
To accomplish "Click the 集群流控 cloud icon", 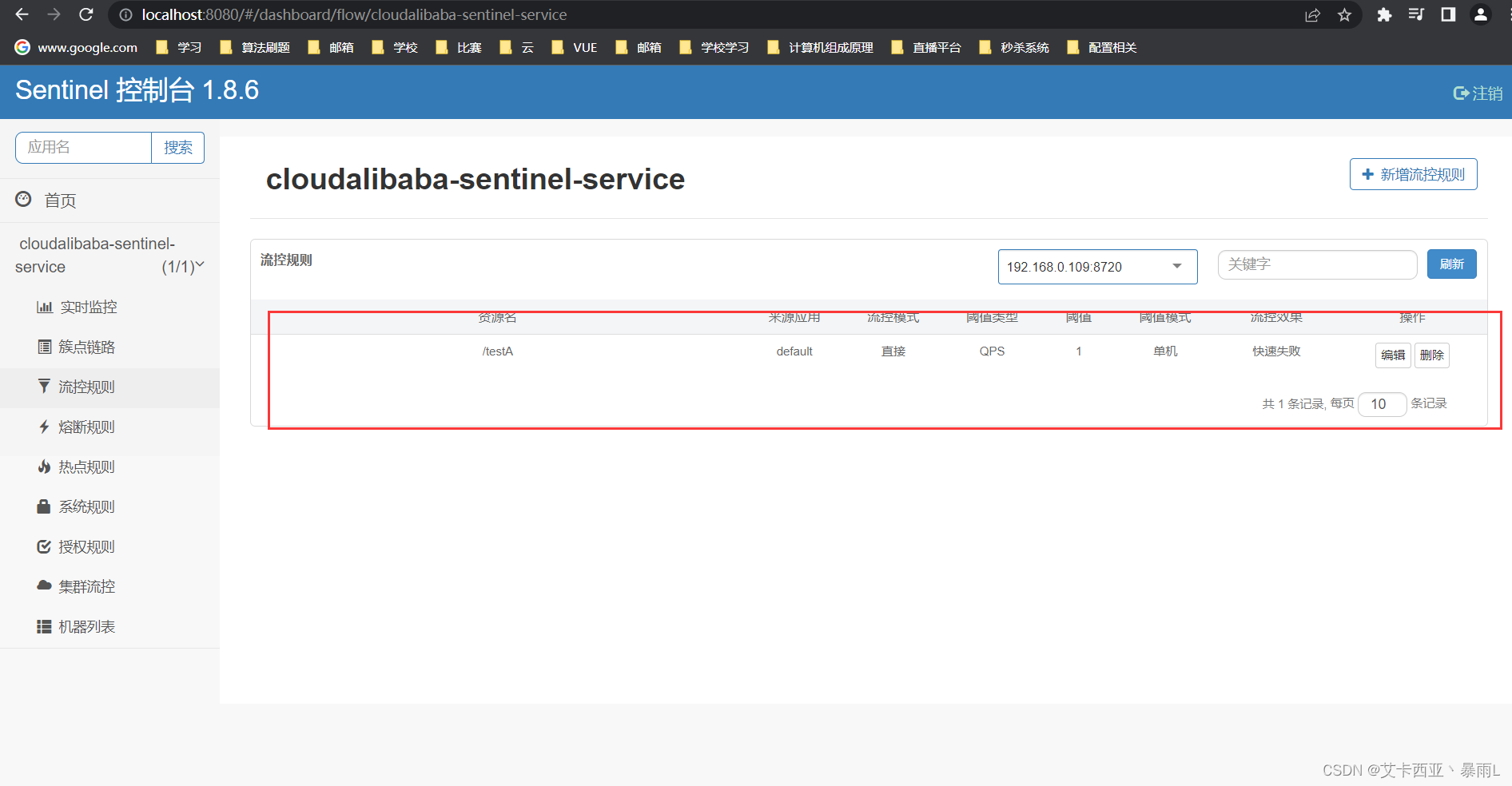I will 45,586.
